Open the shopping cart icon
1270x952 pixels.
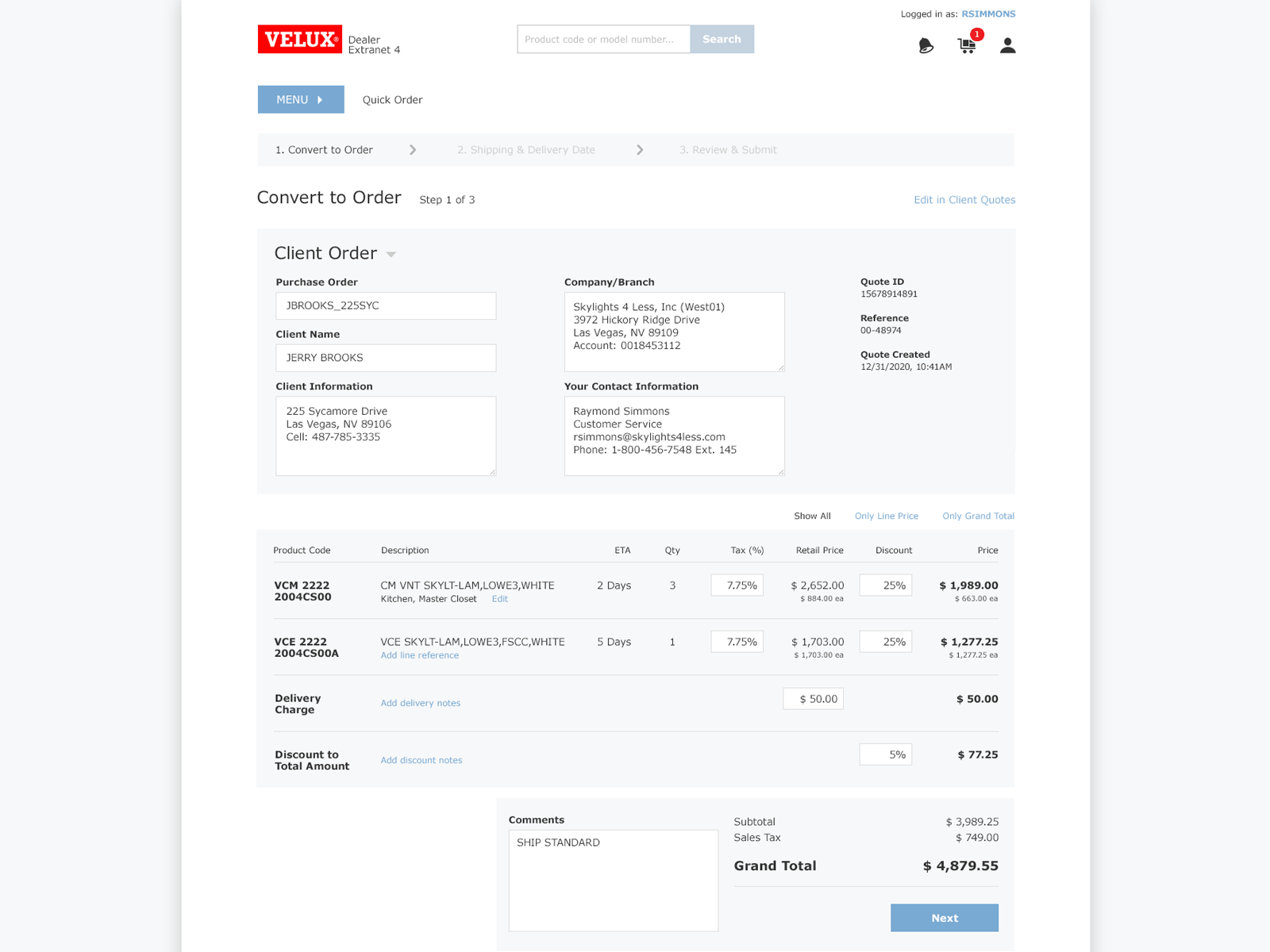pyautogui.click(x=967, y=46)
